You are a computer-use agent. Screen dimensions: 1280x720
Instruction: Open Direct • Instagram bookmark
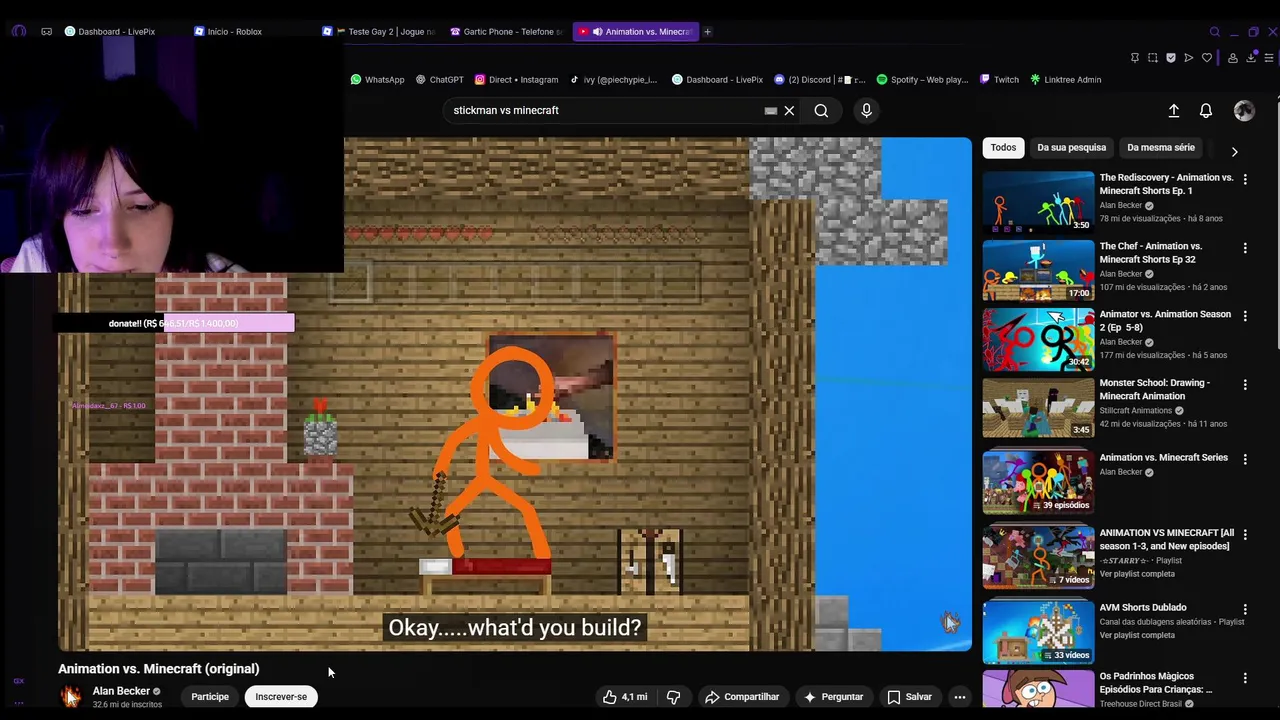pyautogui.click(x=516, y=80)
